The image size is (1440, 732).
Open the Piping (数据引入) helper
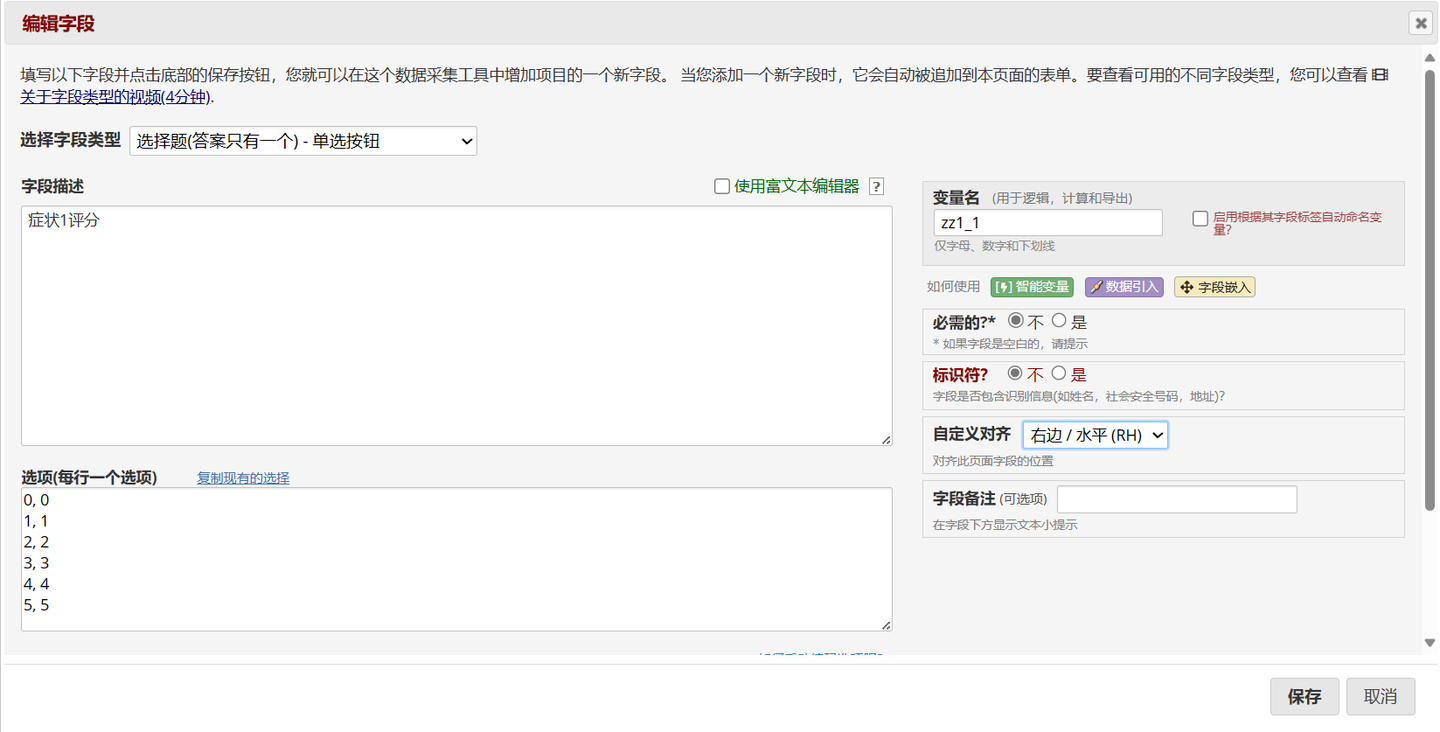(1123, 287)
